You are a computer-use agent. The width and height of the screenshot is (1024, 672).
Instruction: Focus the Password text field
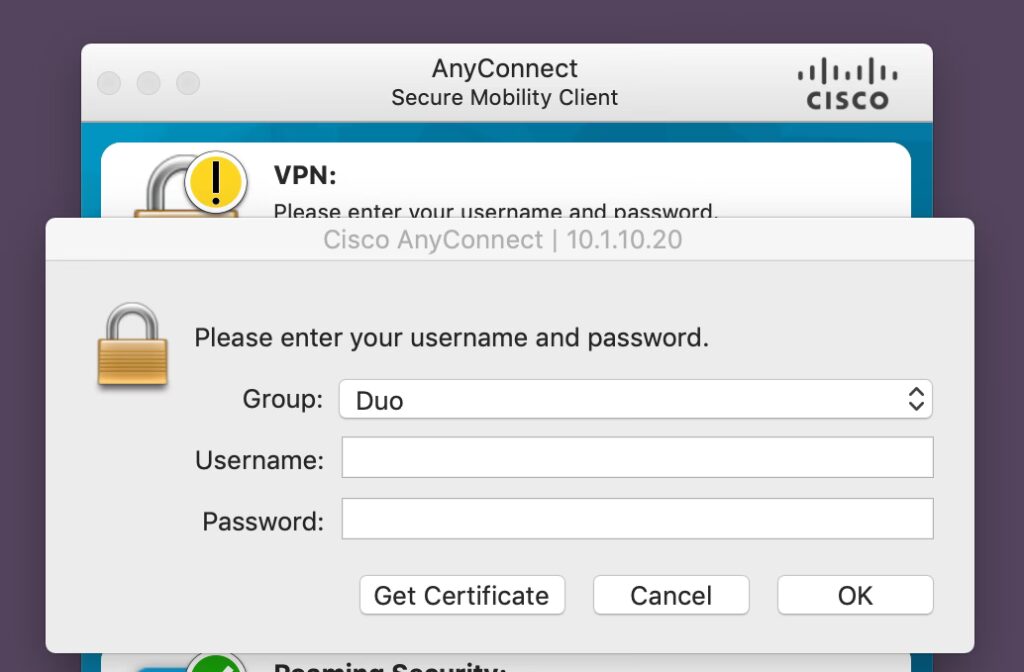[x=637, y=519]
